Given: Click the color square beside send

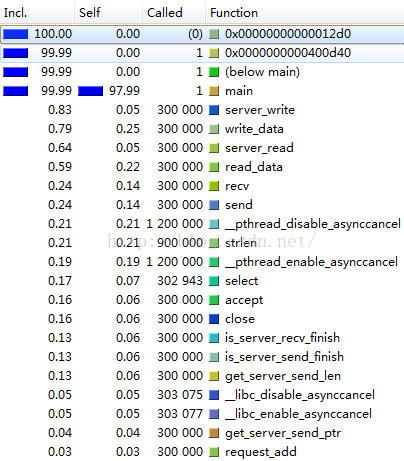Looking at the screenshot, I should pos(214,205).
